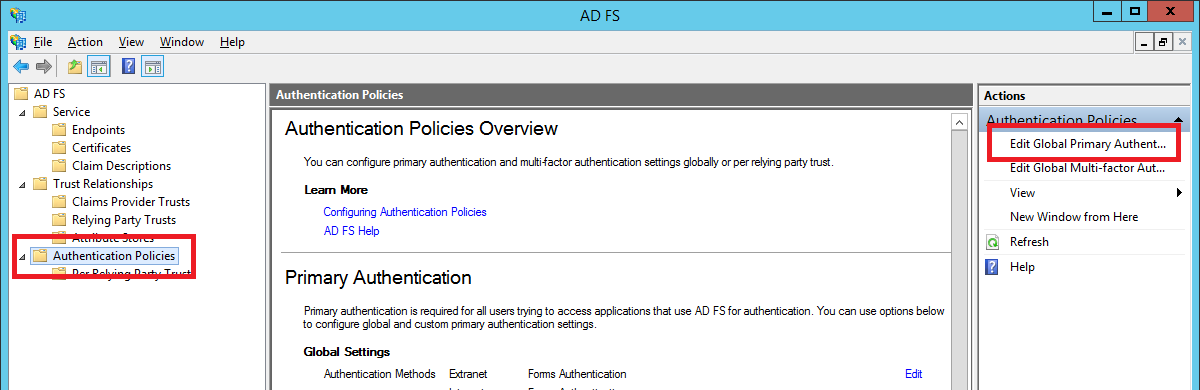Click the green Refresh icon in Actions
This screenshot has height=390, width=1200.
pyautogui.click(x=992, y=242)
